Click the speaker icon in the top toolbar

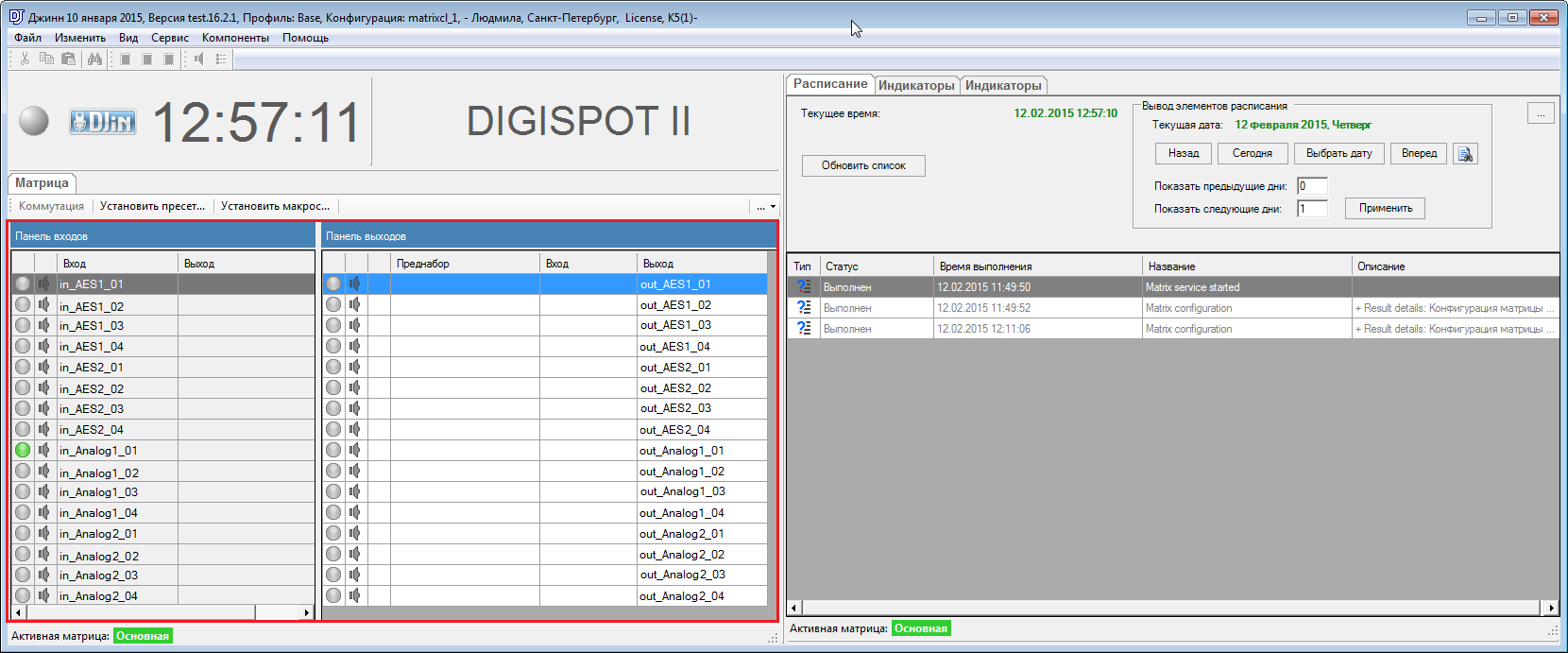pos(199,59)
